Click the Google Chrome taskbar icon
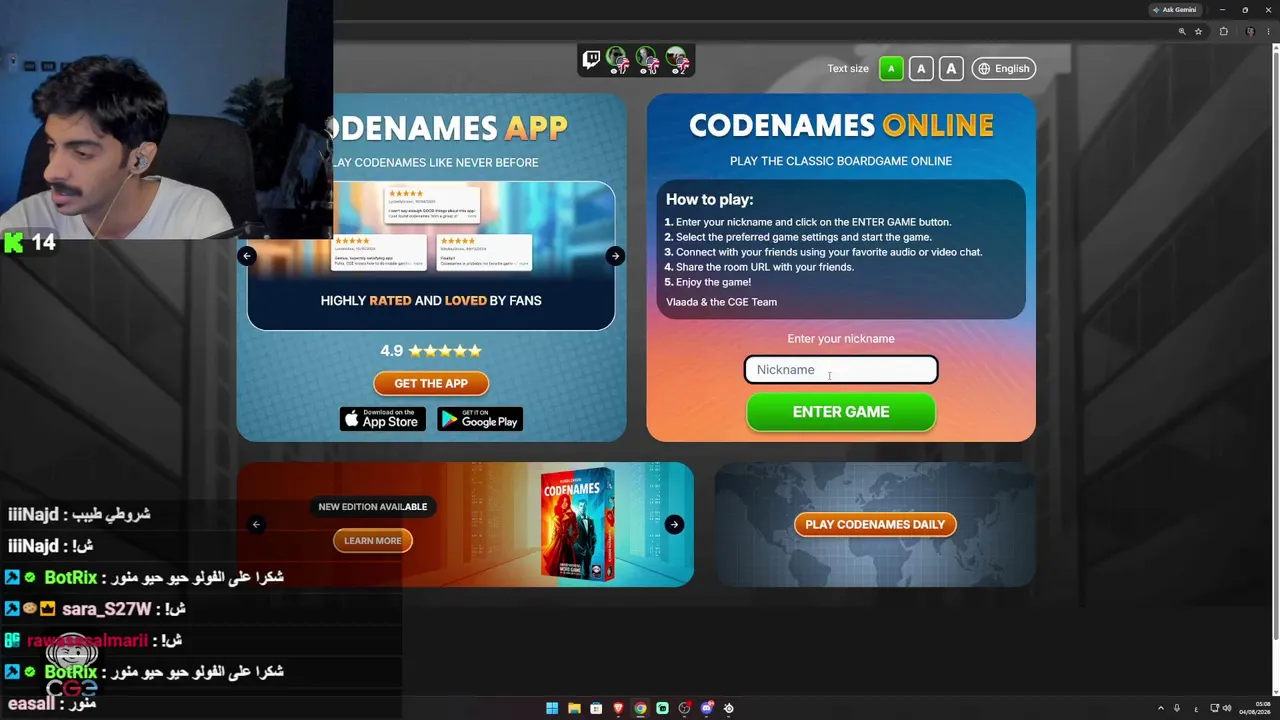Viewport: 1280px width, 720px height. (640, 708)
